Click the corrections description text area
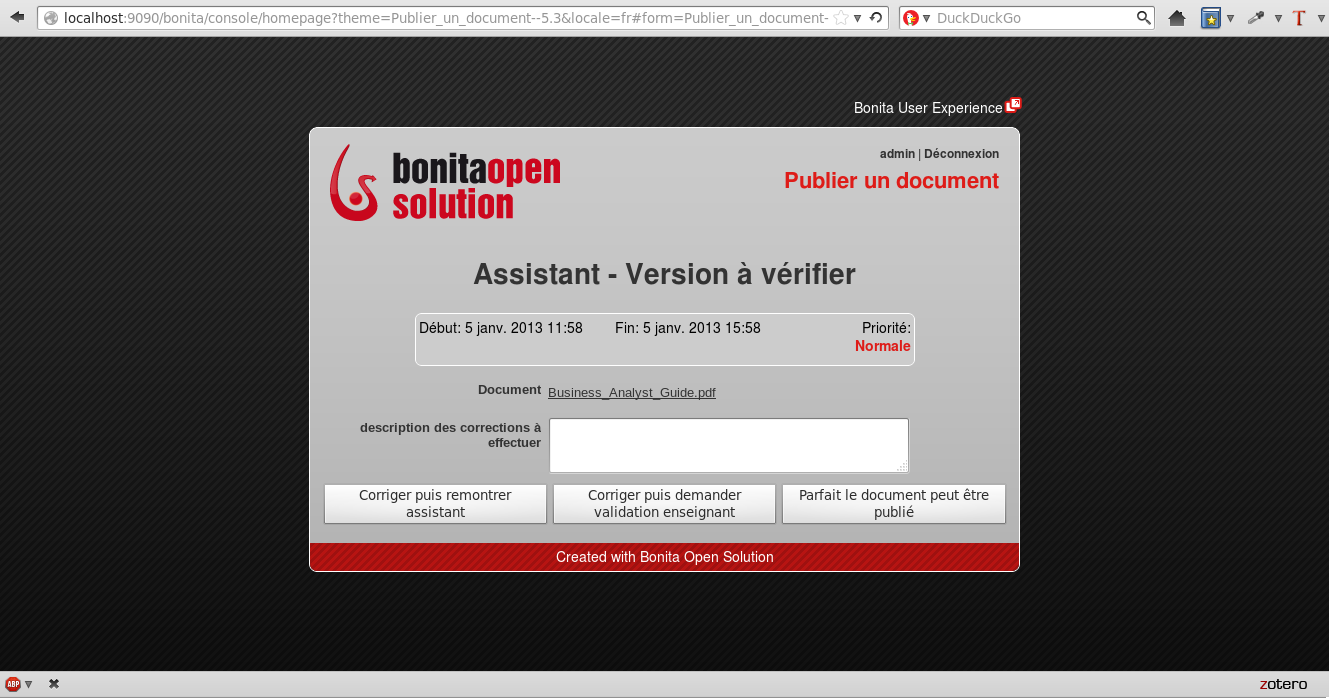Screen dimensions: 1329x698 729,445
